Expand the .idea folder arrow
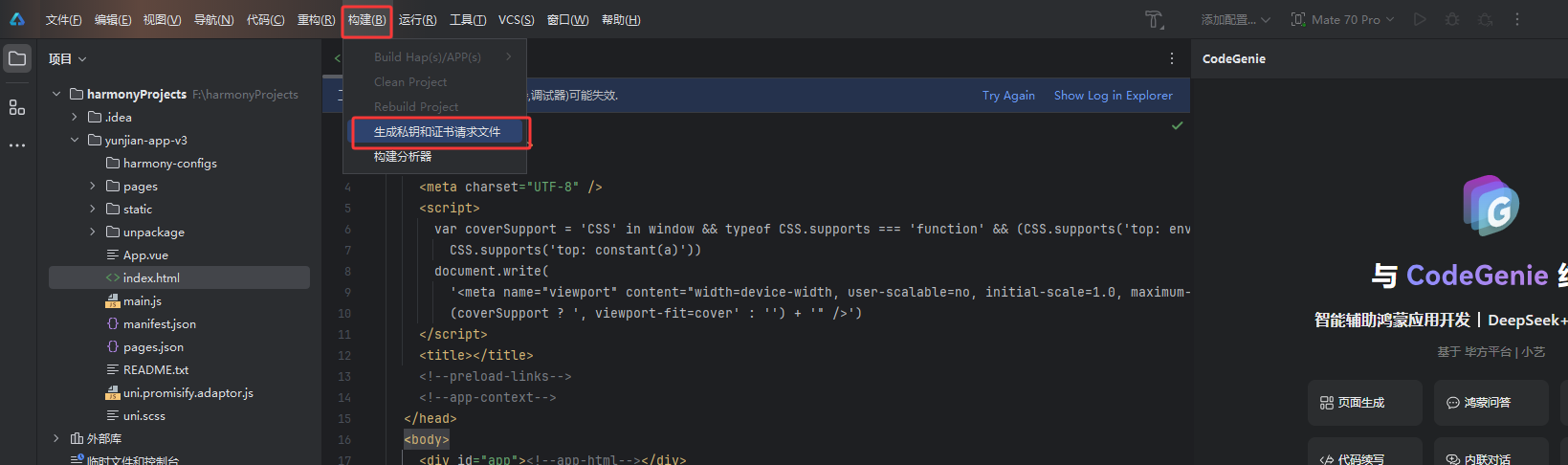This screenshot has height=465, width=1568. click(75, 117)
